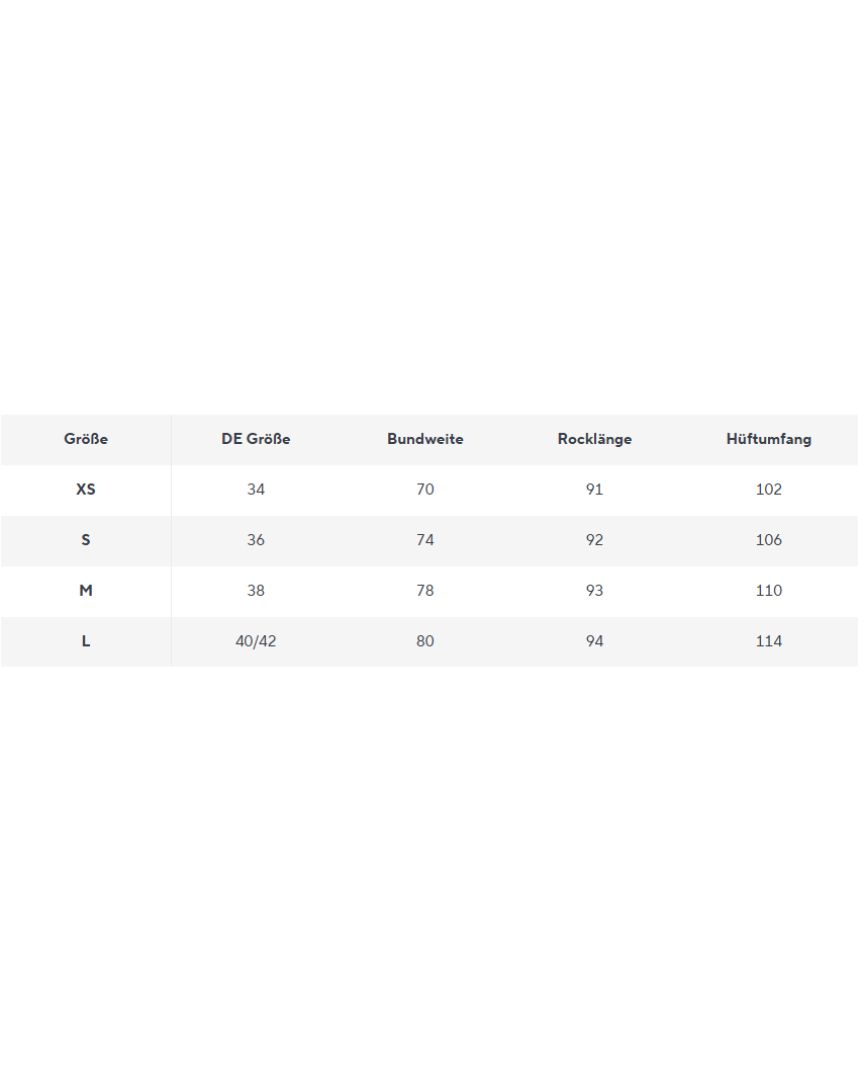Viewport: 864px width, 1080px height.
Task: Select Hüftumfang value 106 for S
Action: [769, 540]
